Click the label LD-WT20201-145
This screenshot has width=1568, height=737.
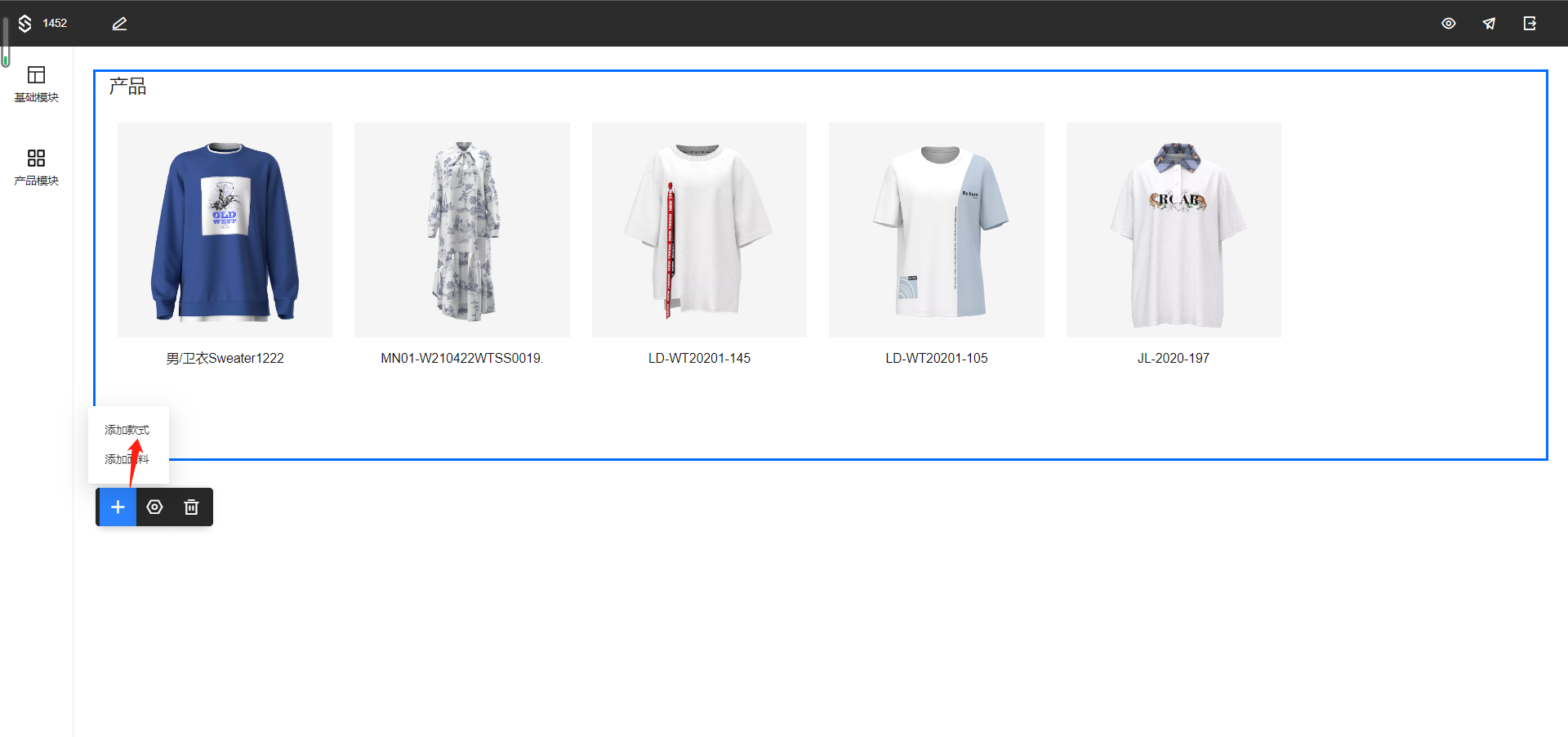tap(699, 358)
